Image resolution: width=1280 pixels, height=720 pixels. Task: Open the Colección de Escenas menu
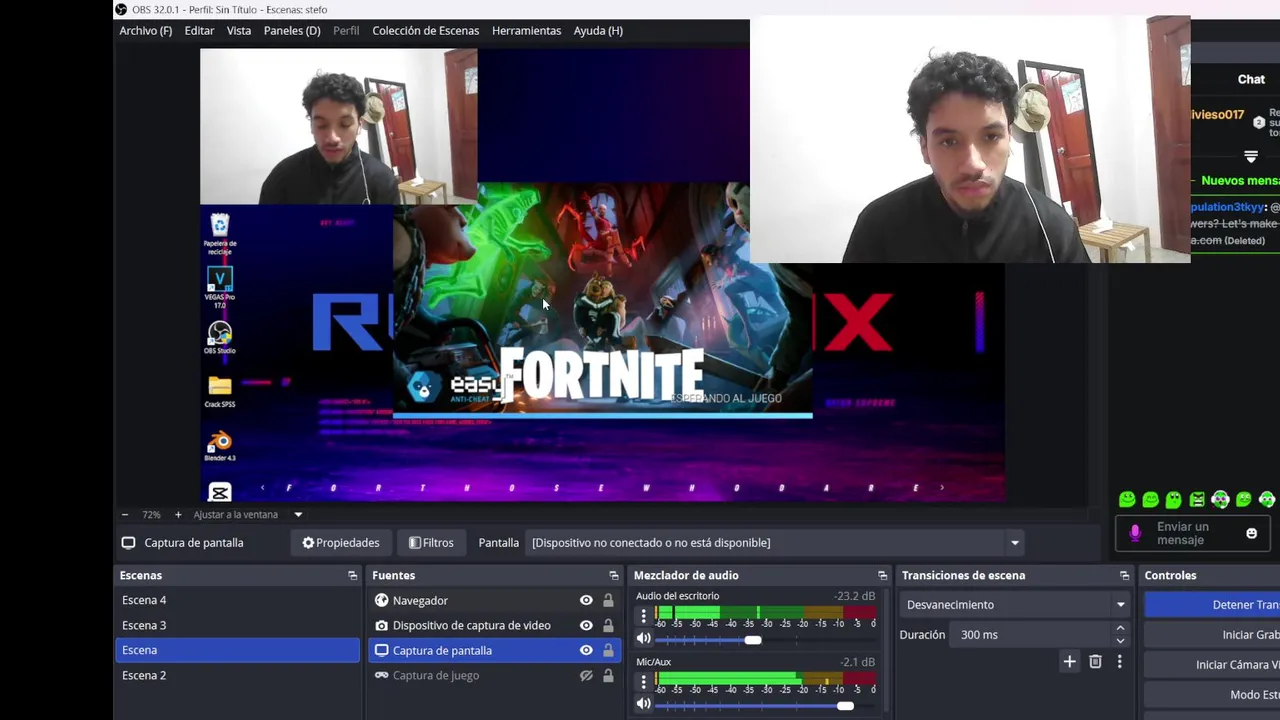tap(425, 31)
